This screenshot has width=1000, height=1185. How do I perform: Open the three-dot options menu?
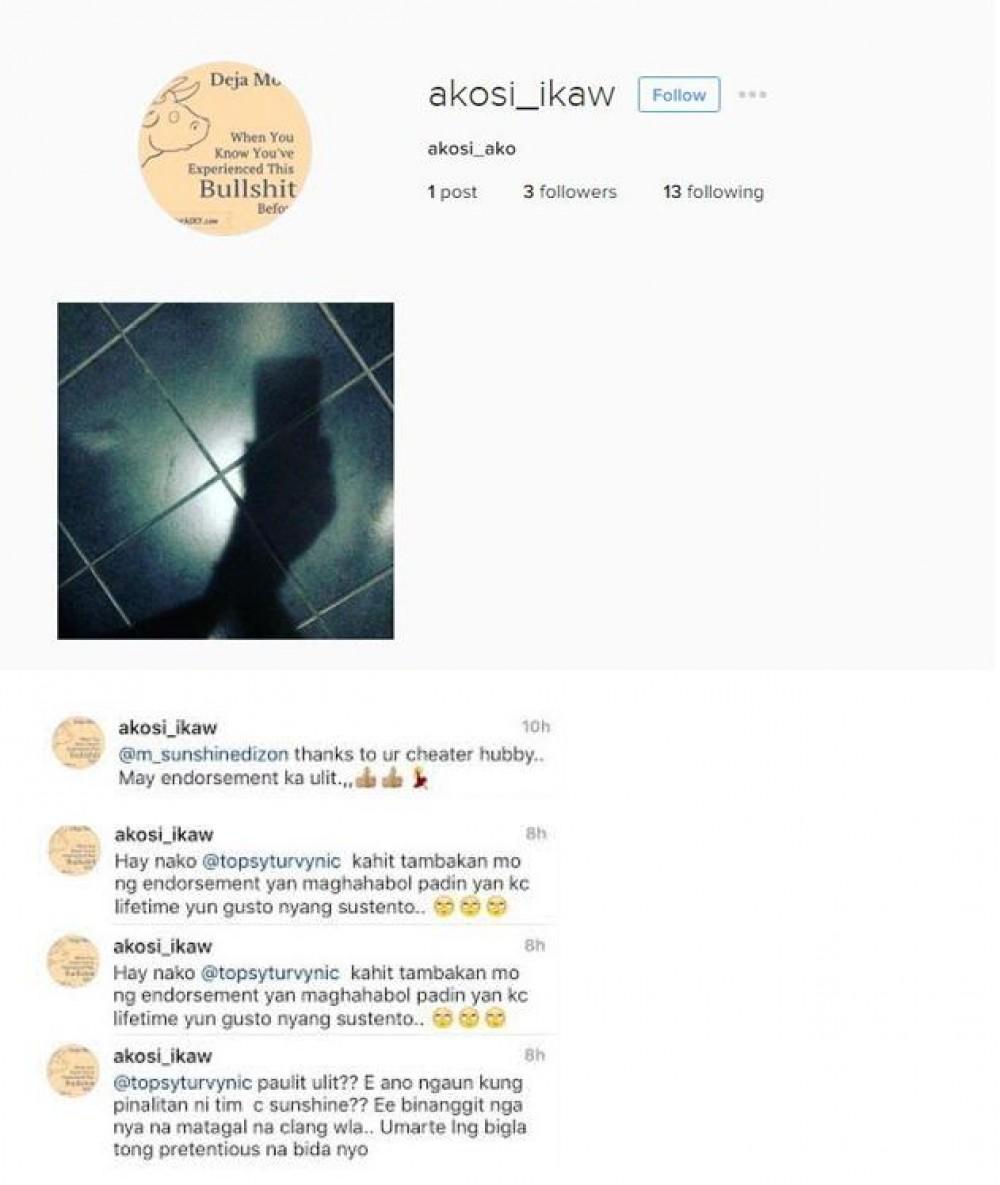[x=752, y=94]
